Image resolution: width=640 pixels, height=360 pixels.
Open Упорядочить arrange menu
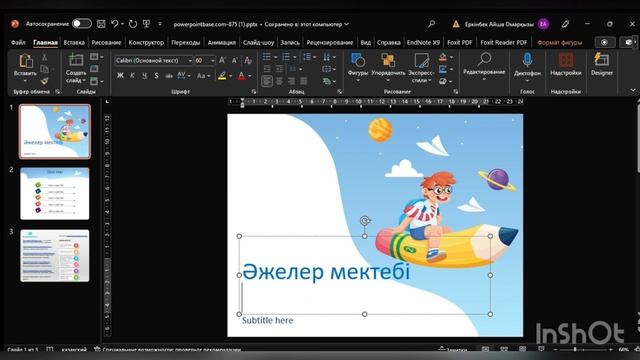tap(388, 61)
